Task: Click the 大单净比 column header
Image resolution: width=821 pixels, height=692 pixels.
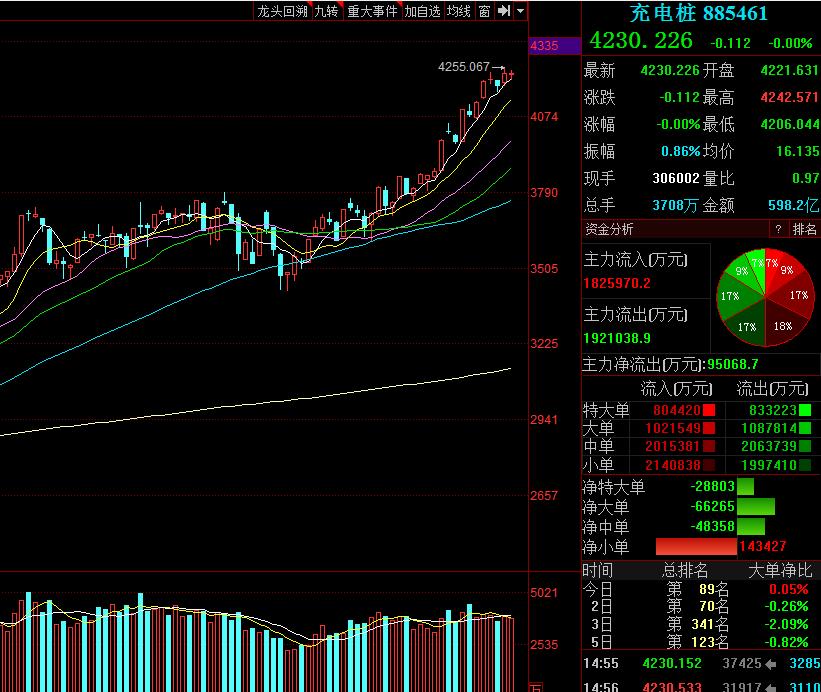Action: click(x=780, y=571)
